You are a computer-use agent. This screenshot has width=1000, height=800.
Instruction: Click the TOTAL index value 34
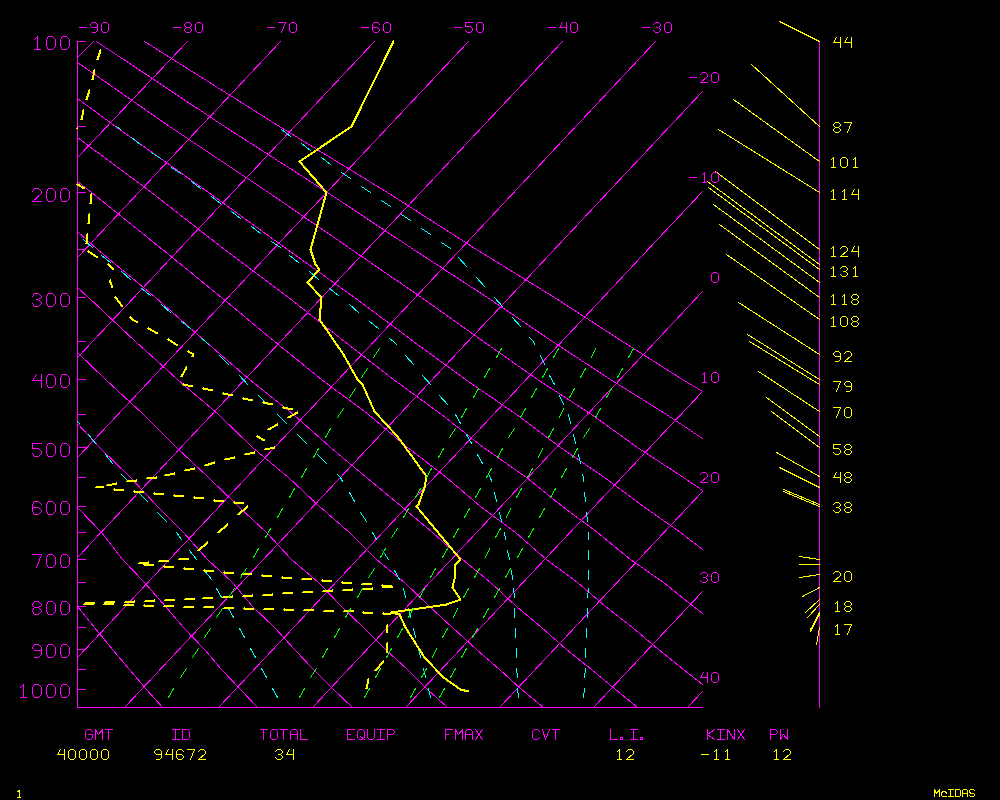point(284,755)
